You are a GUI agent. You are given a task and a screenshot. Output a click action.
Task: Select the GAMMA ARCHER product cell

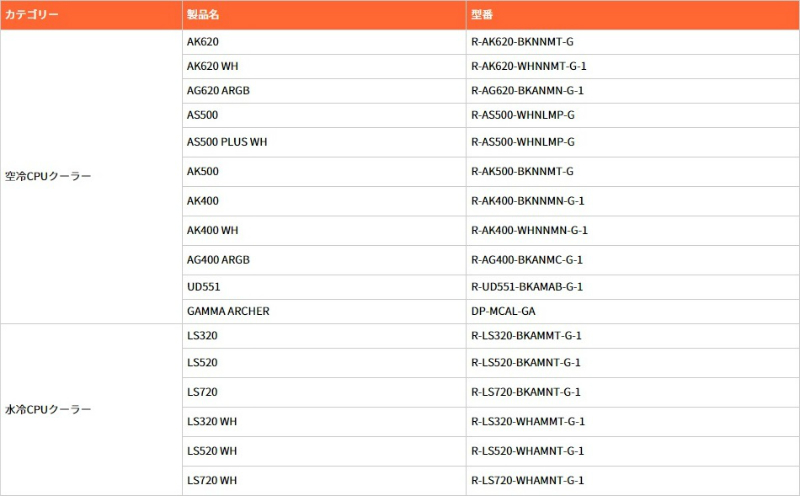(228, 311)
